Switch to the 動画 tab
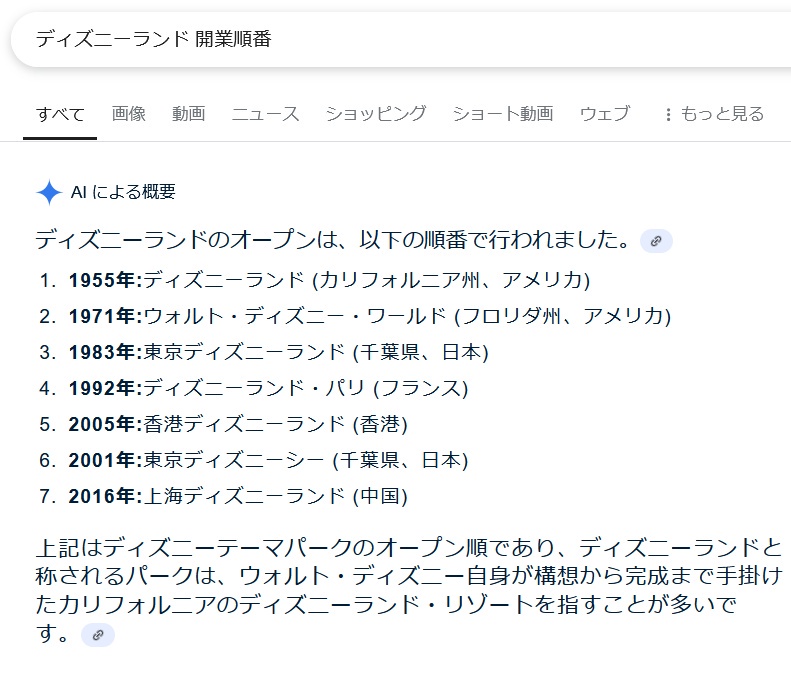Viewport: 791px width, 681px height. pos(188,114)
